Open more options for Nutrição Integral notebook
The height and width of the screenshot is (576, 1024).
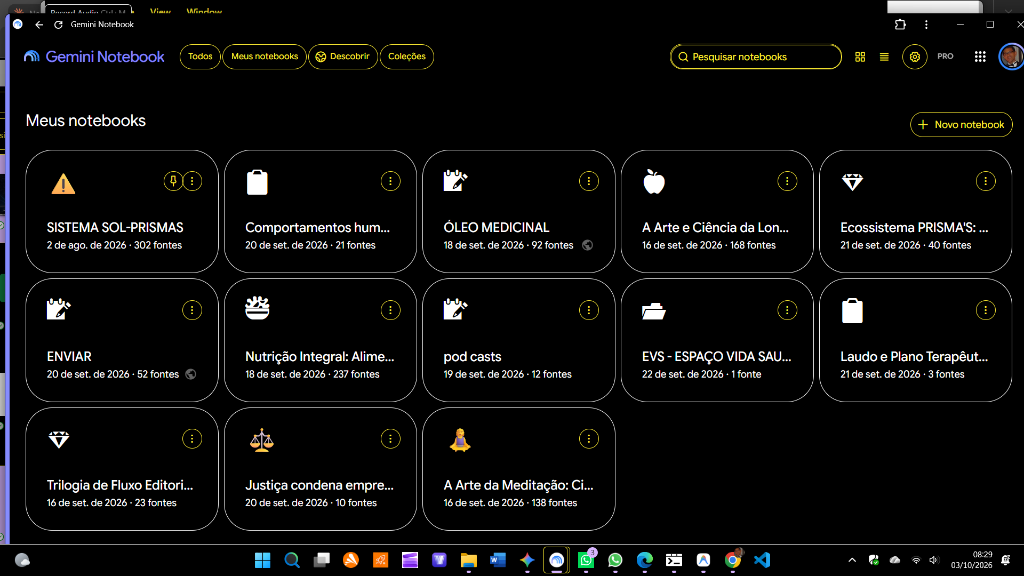click(x=391, y=310)
